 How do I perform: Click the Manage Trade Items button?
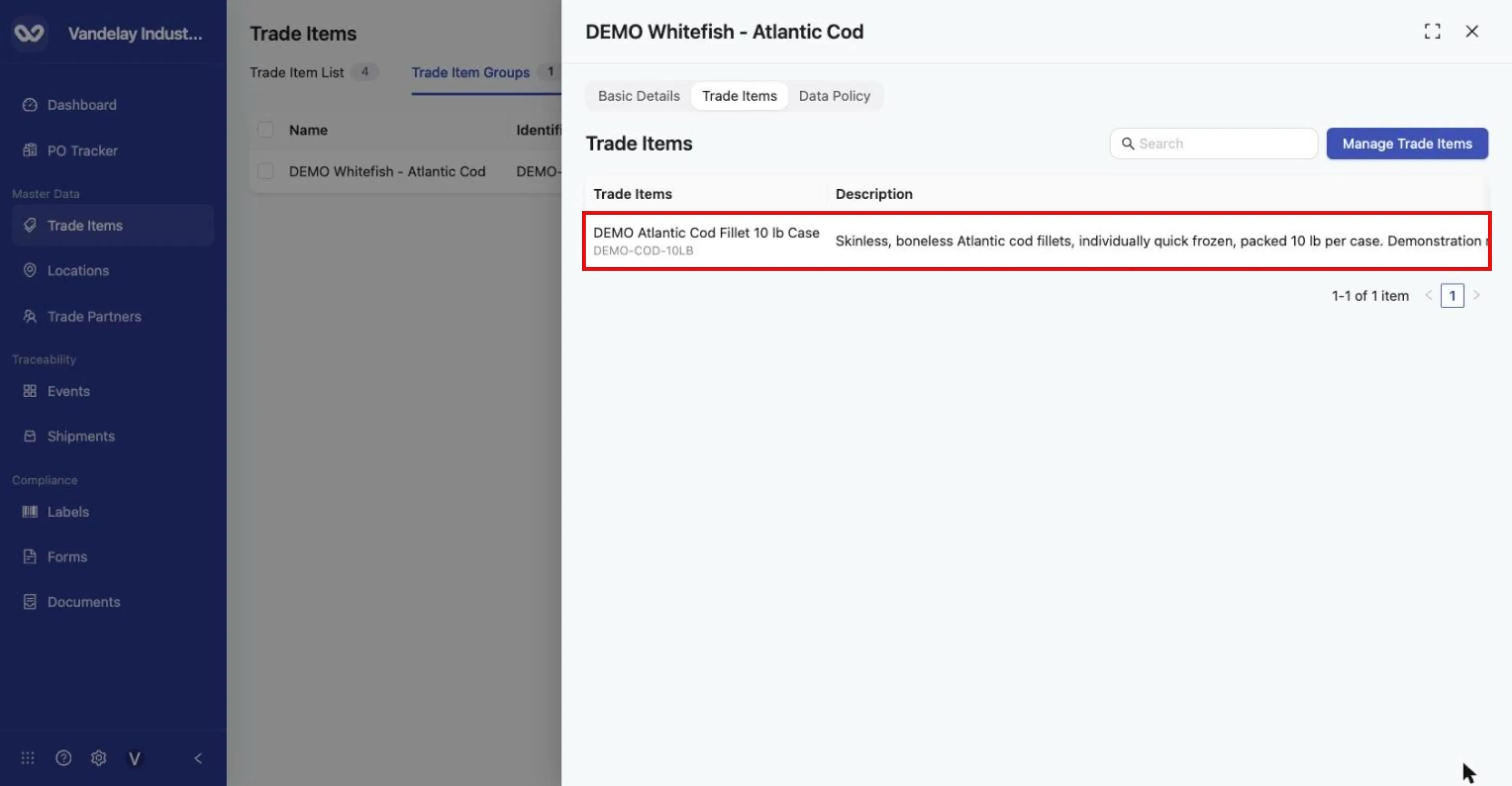pyautogui.click(x=1407, y=144)
